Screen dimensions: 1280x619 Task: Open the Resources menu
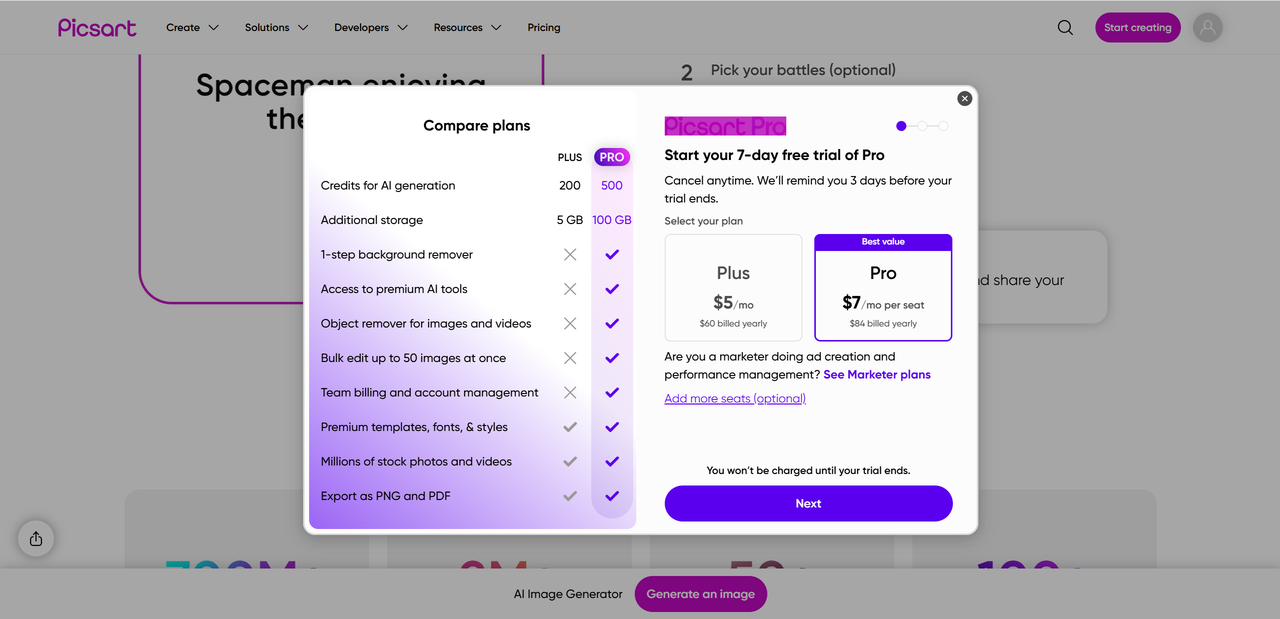pyautogui.click(x=467, y=28)
